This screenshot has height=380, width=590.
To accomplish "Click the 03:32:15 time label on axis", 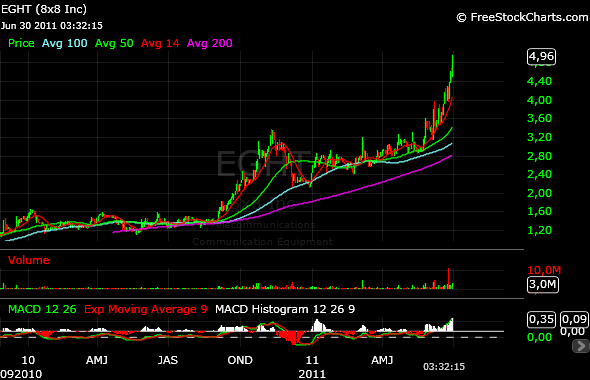I will coord(444,367).
